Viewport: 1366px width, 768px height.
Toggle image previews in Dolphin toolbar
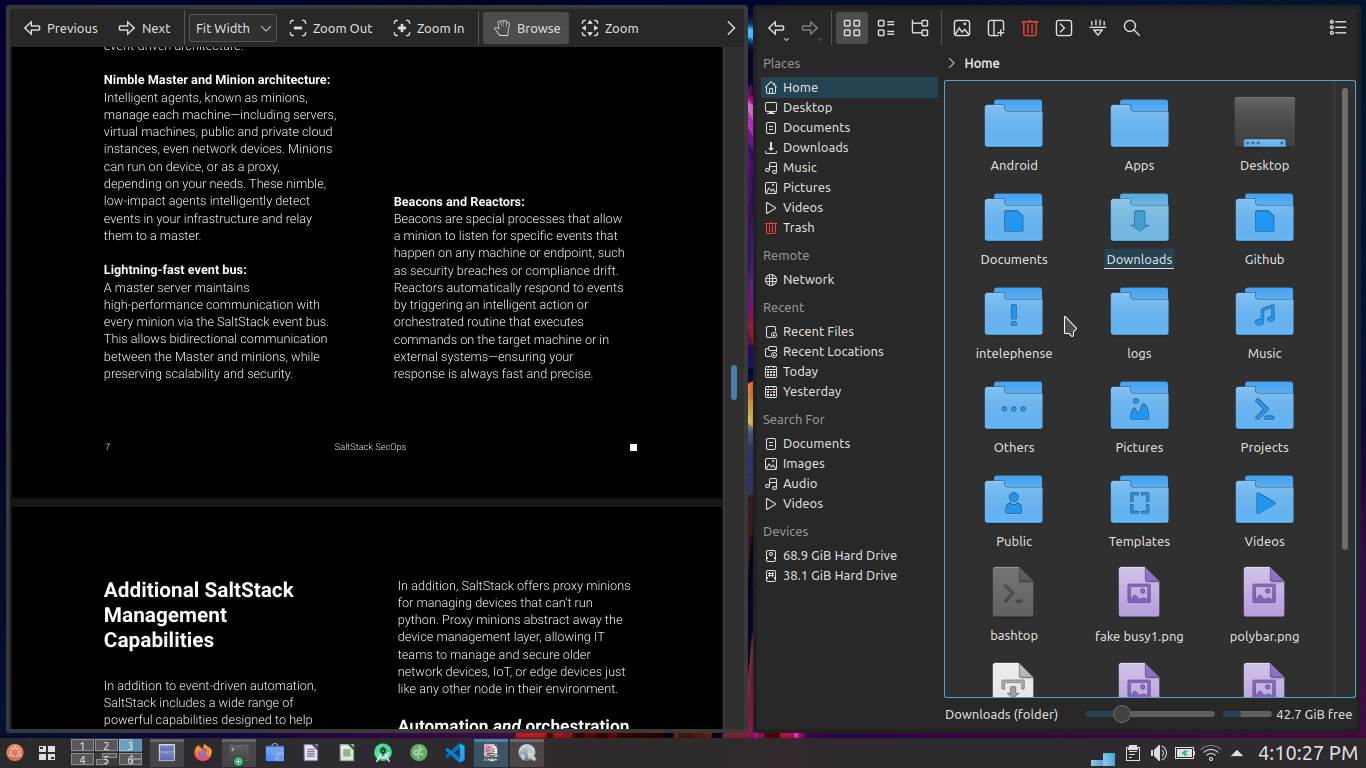point(962,28)
